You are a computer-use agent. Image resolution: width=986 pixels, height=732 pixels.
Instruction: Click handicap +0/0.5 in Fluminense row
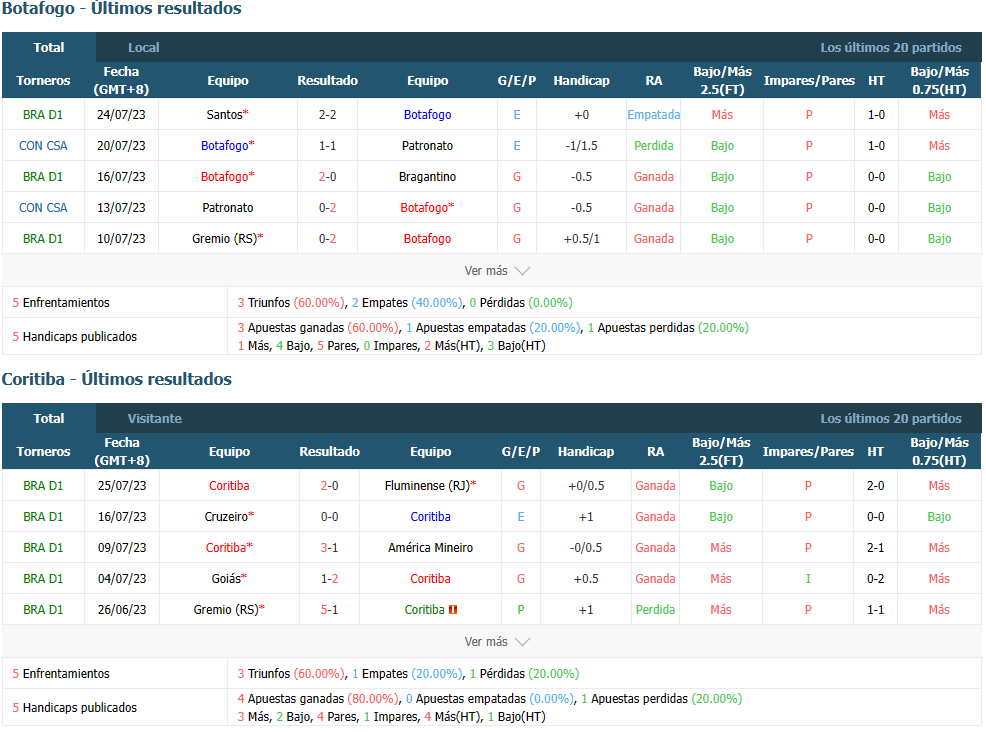585,486
